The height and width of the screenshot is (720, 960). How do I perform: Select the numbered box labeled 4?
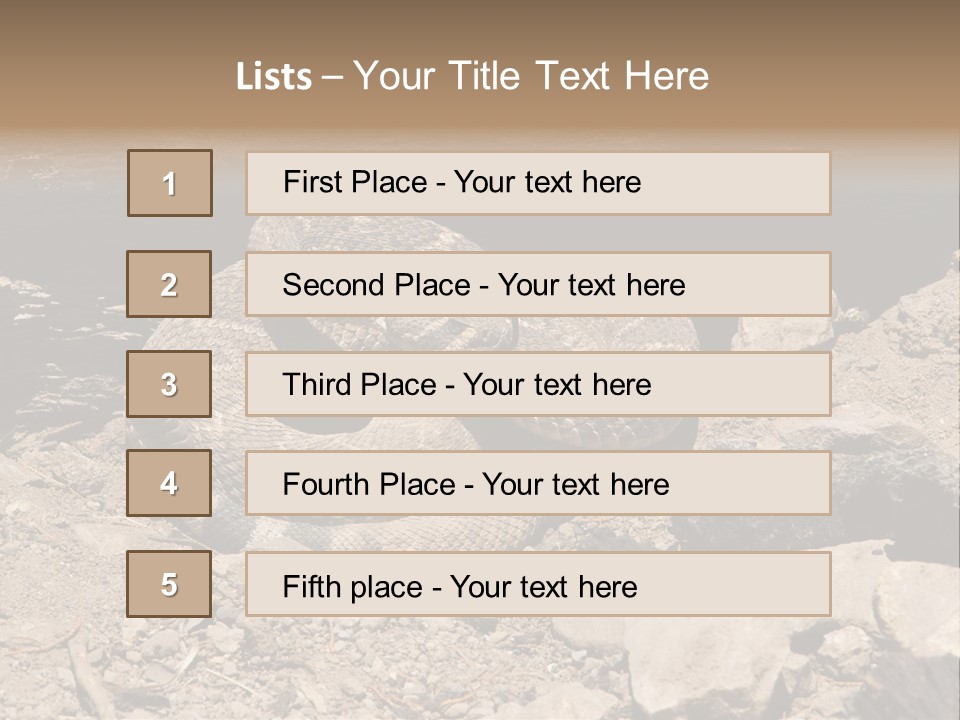pyautogui.click(x=169, y=483)
